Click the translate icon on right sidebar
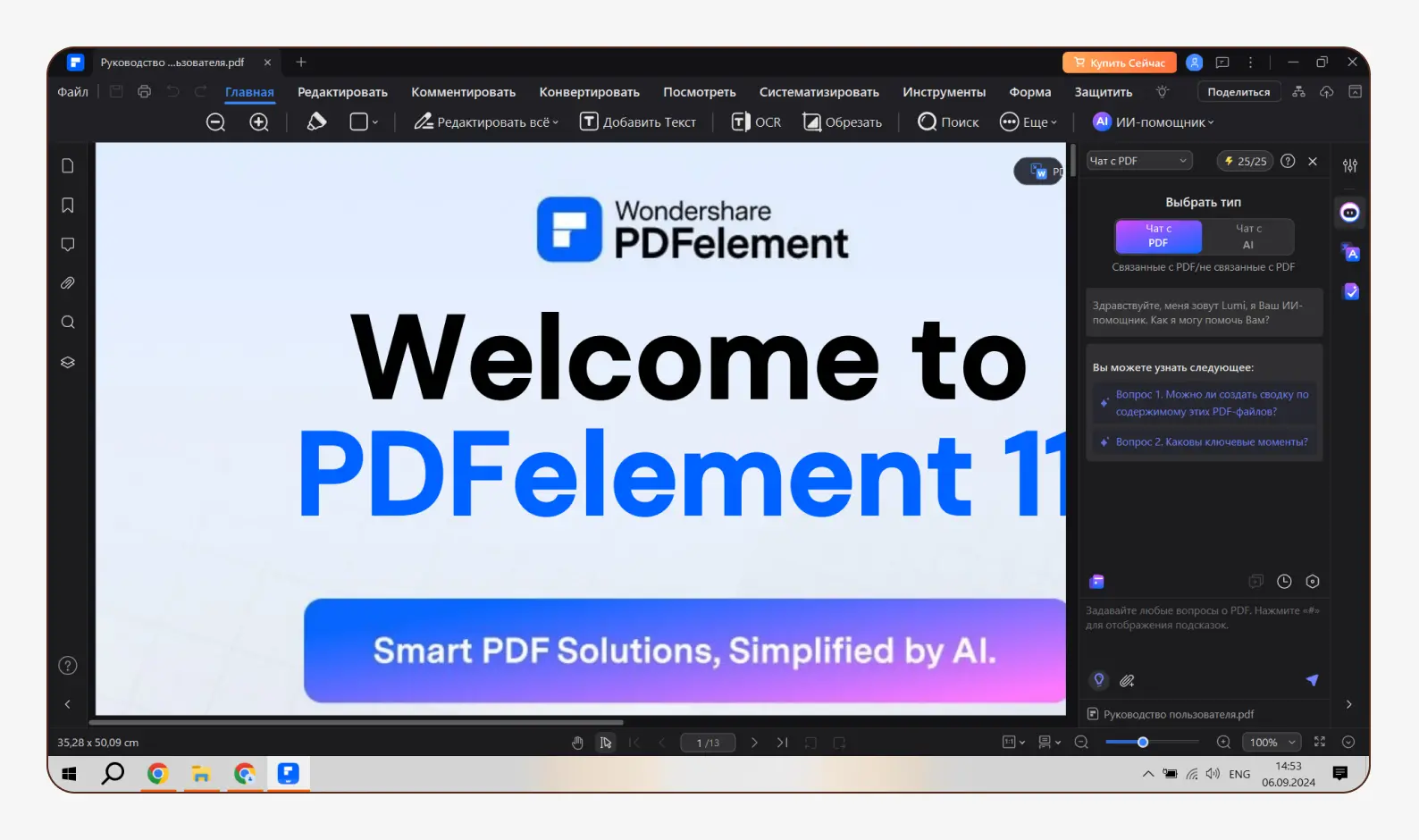The width and height of the screenshot is (1419, 840). coord(1351,253)
